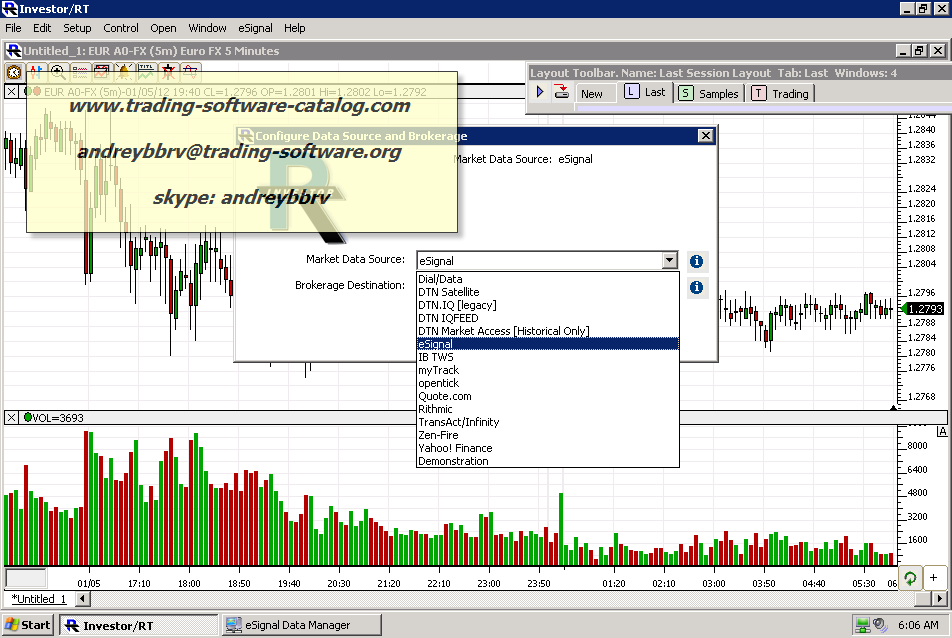Click the save layout icon with red arrow
The width and height of the screenshot is (952, 638).
point(561,92)
